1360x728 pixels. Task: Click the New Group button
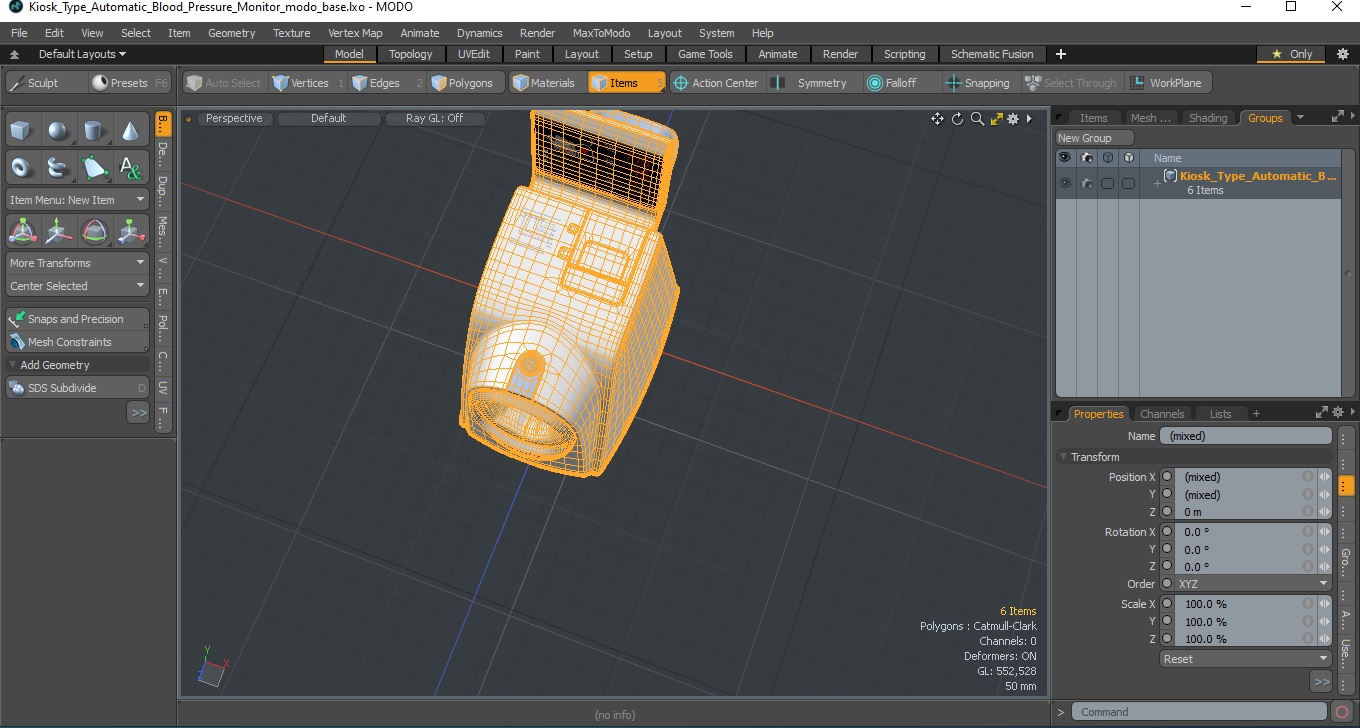[1095, 138]
